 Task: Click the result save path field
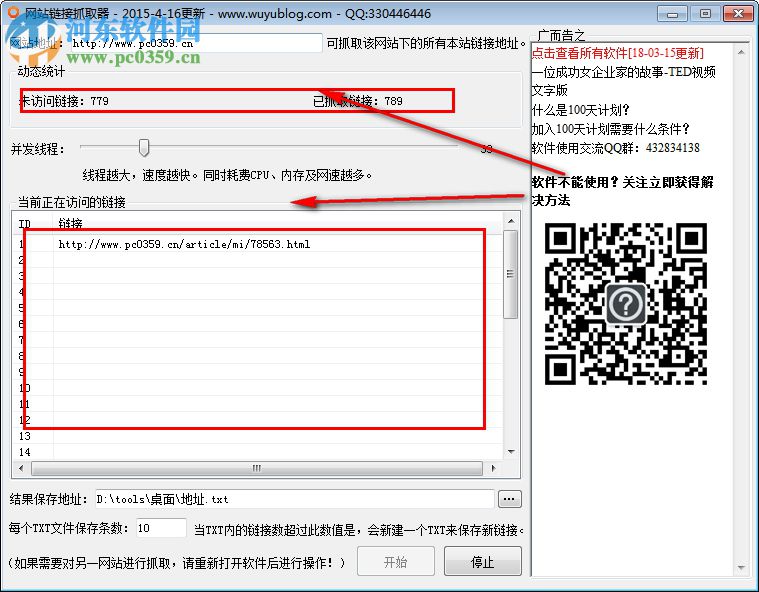294,499
